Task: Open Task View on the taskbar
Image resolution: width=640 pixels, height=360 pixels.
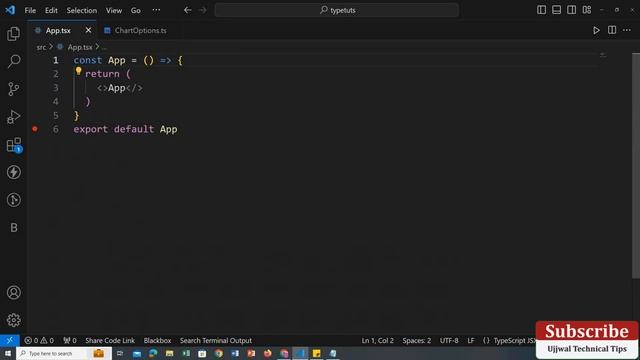Action: pos(120,353)
